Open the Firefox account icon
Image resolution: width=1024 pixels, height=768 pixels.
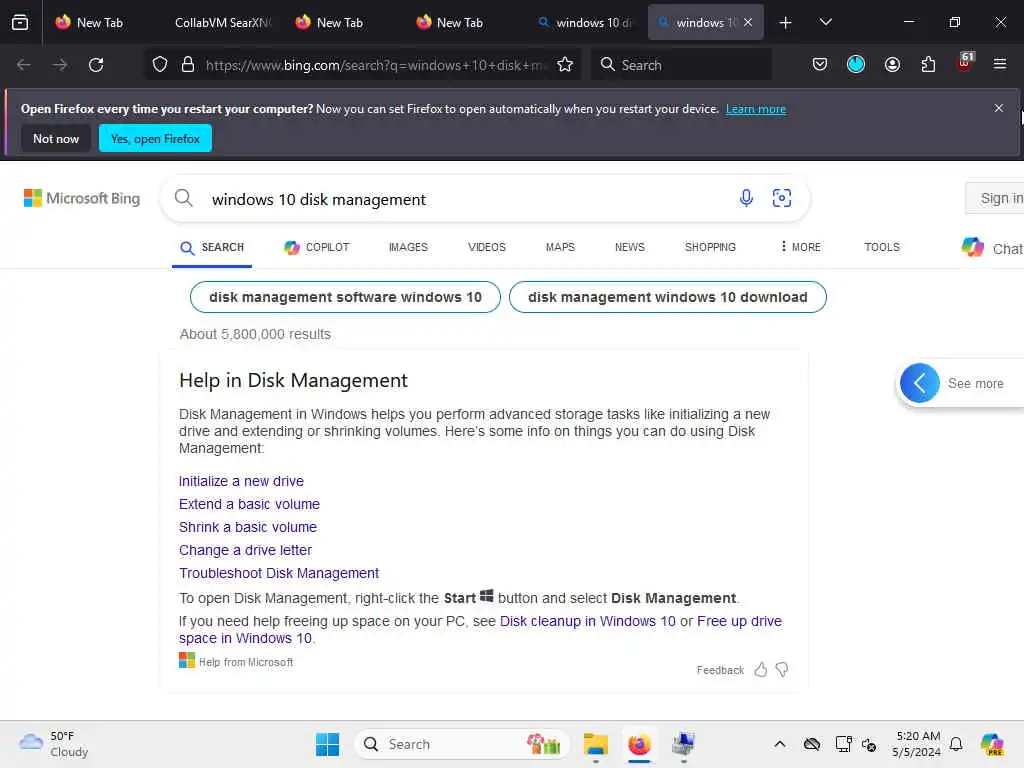click(x=892, y=65)
